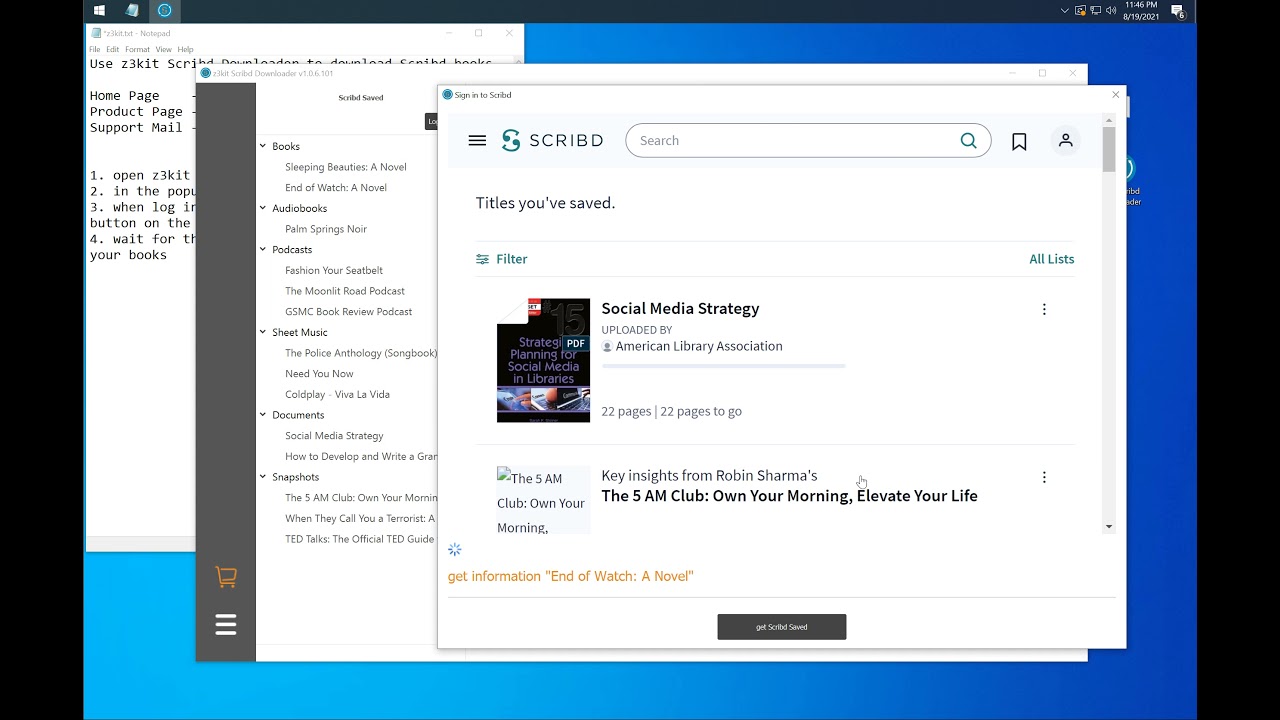Screen dimensions: 1280x720
Task: Select Palm Springs Noir audiobook item
Action: coord(326,229)
